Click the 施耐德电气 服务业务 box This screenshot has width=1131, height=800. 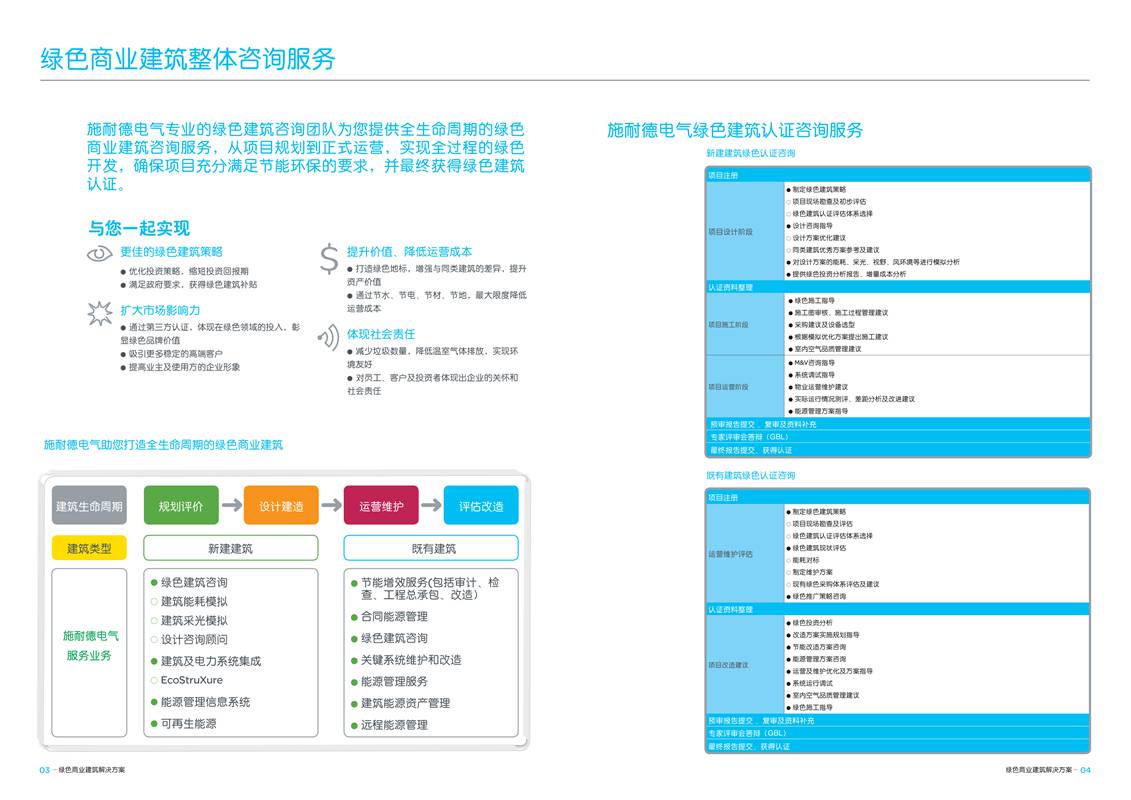(x=89, y=653)
